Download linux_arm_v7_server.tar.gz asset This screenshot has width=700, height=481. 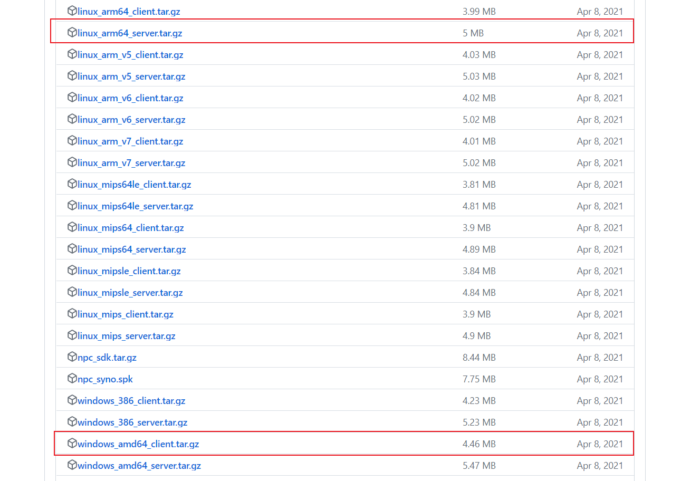(131, 163)
